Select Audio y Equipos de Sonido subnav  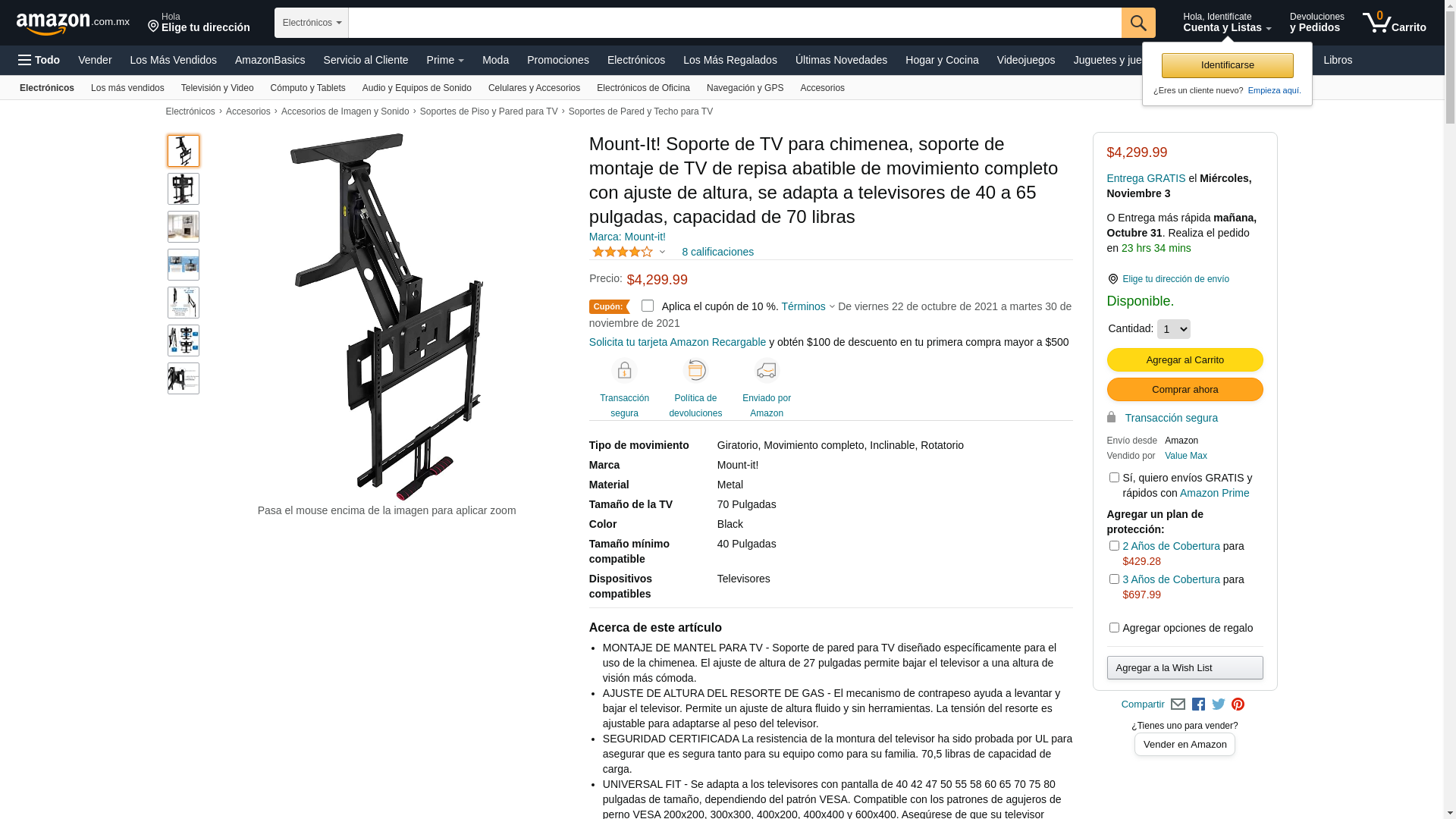[x=417, y=88]
